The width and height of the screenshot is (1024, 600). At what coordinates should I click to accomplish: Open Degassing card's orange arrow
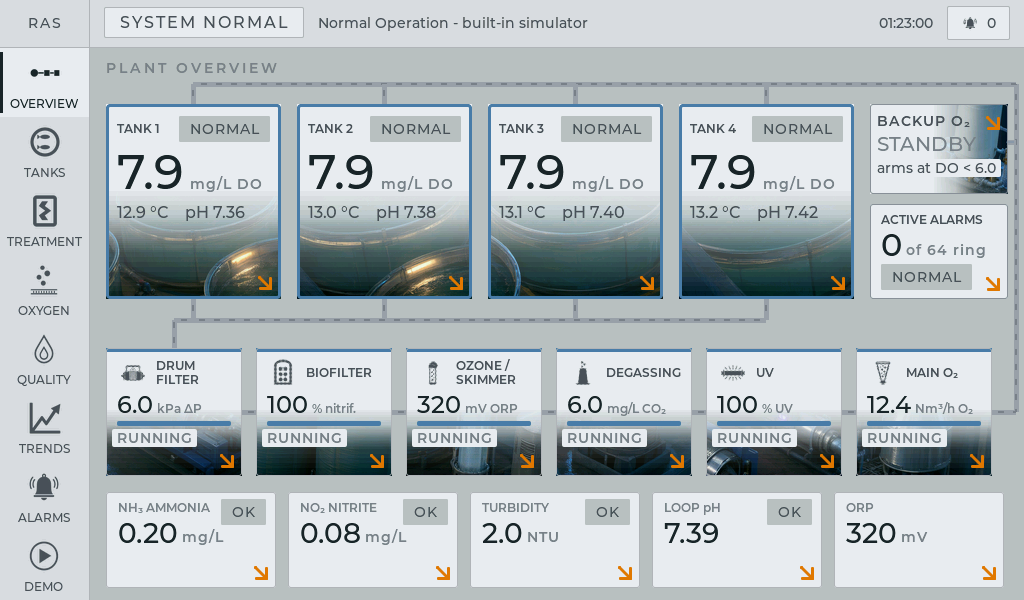677,461
